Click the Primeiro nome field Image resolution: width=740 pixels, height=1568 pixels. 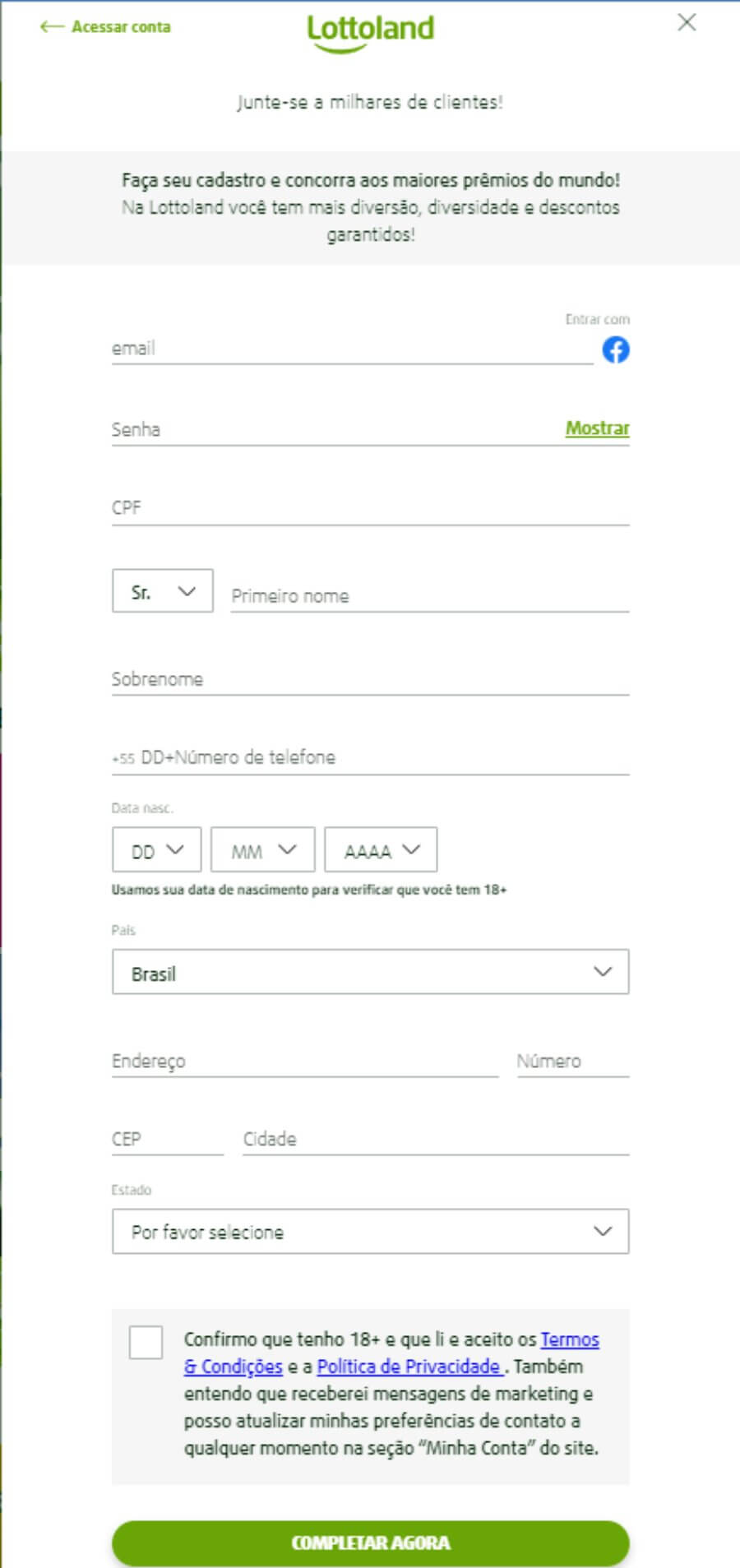pyautogui.click(x=430, y=596)
